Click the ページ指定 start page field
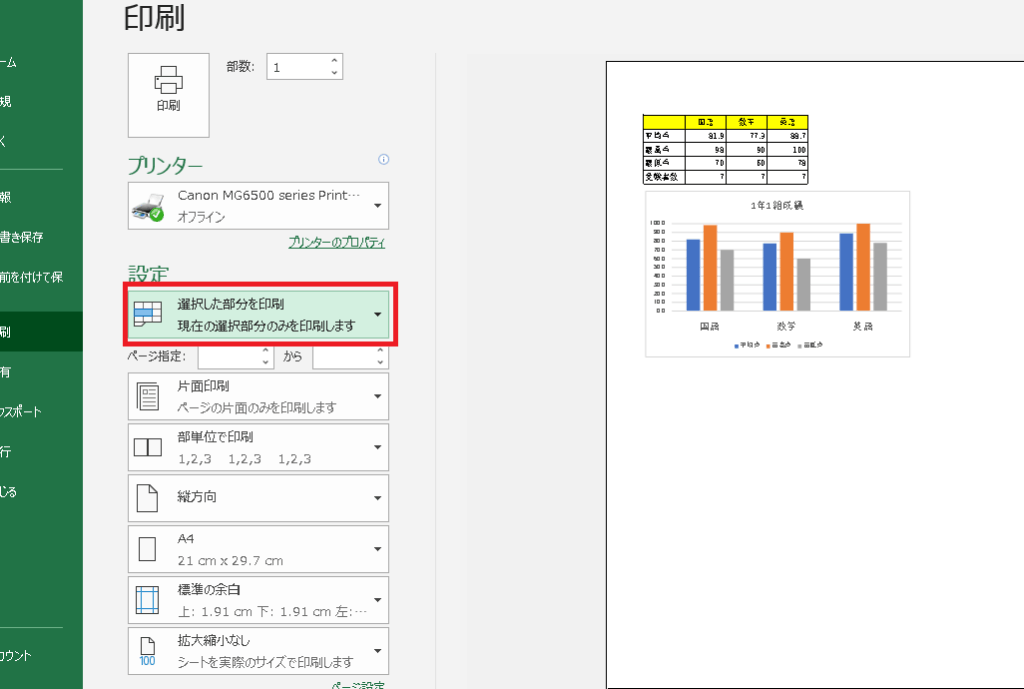 tap(229, 357)
